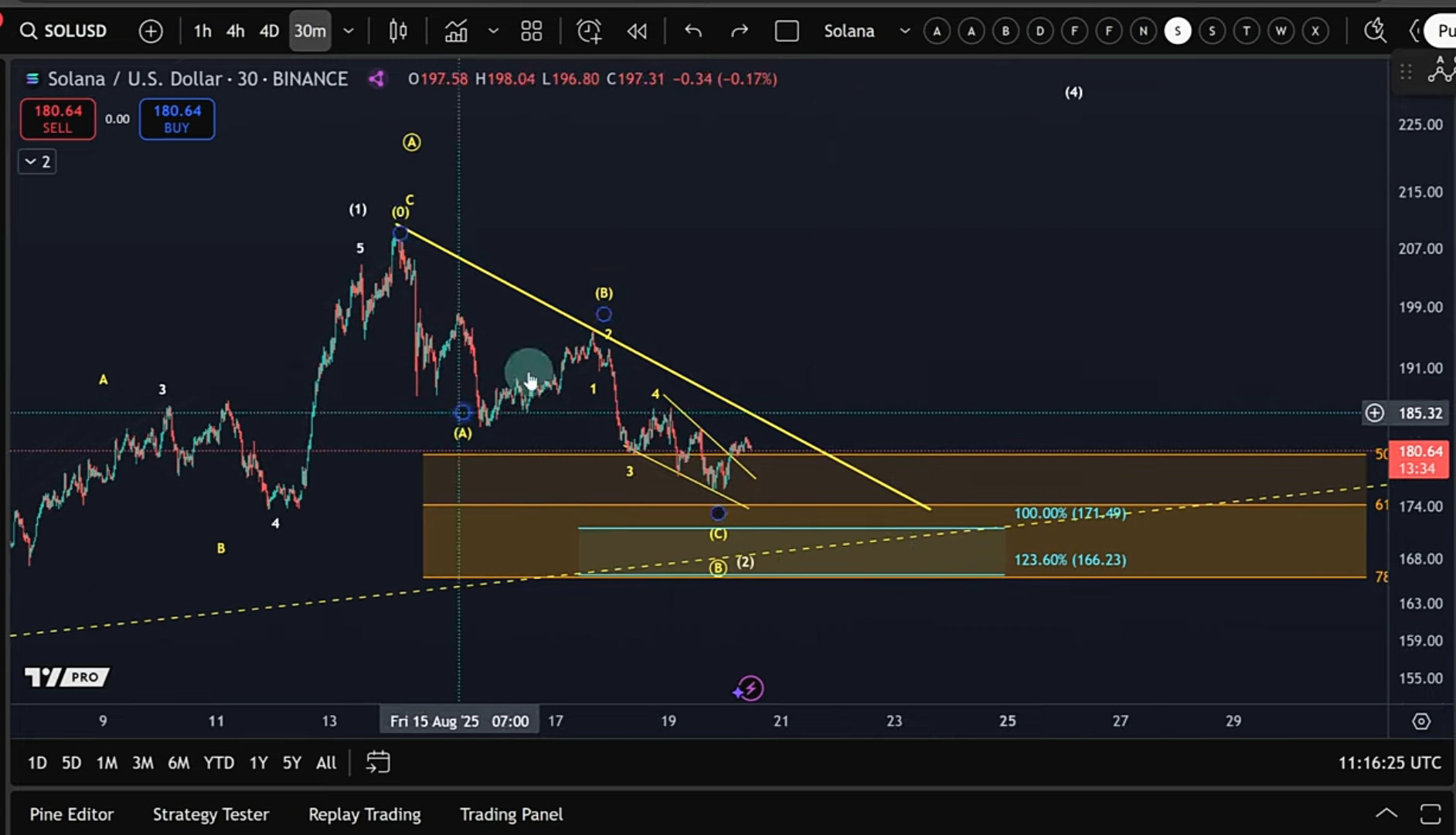Expand the time interval dropdown arrow

349,31
